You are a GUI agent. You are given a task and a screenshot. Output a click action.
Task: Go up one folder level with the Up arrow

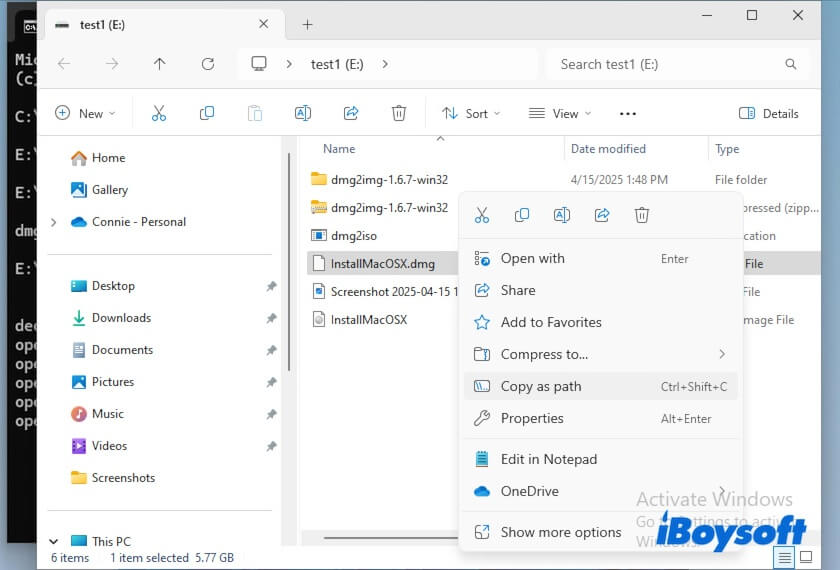159,64
